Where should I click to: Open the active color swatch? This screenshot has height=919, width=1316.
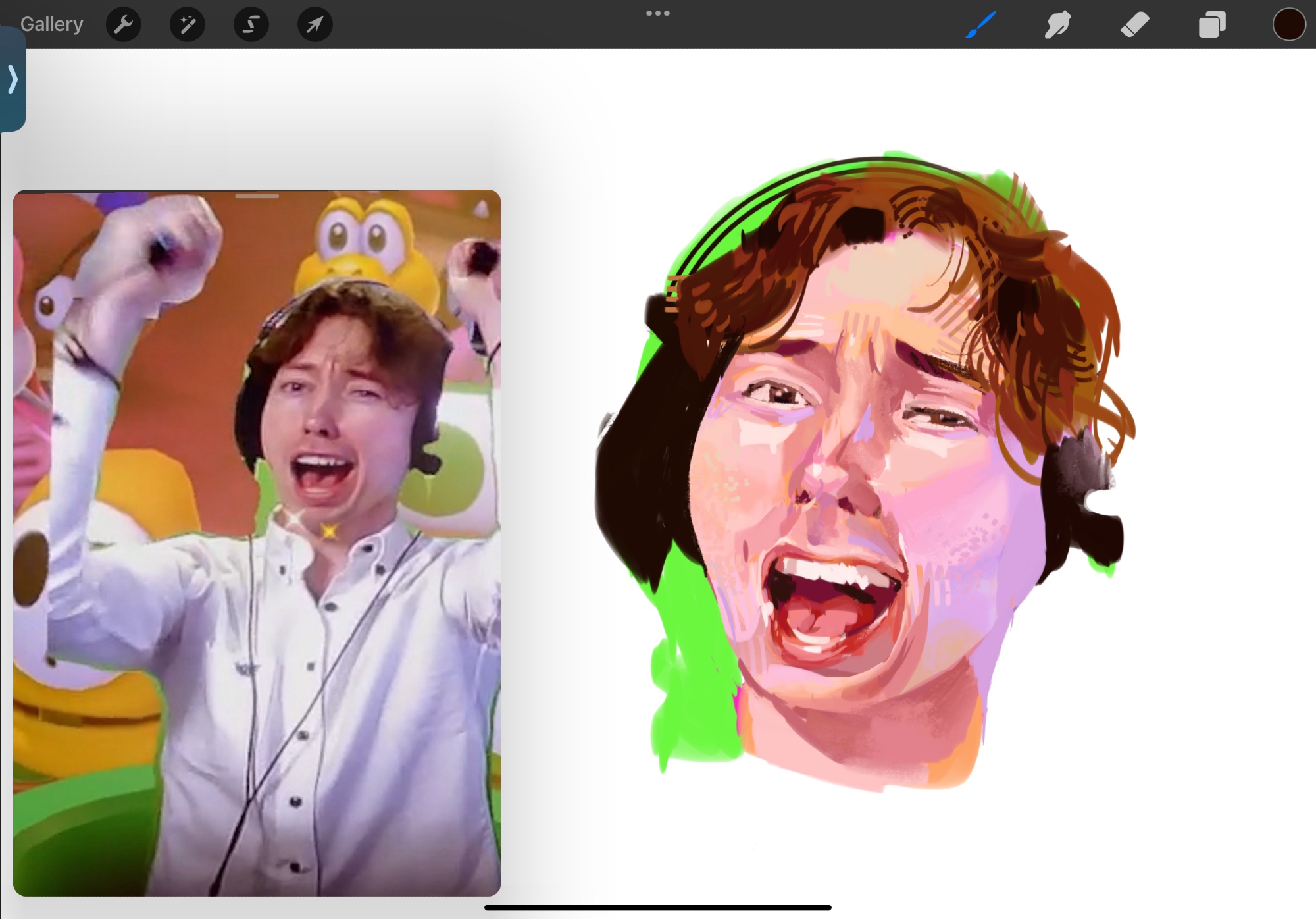1288,25
